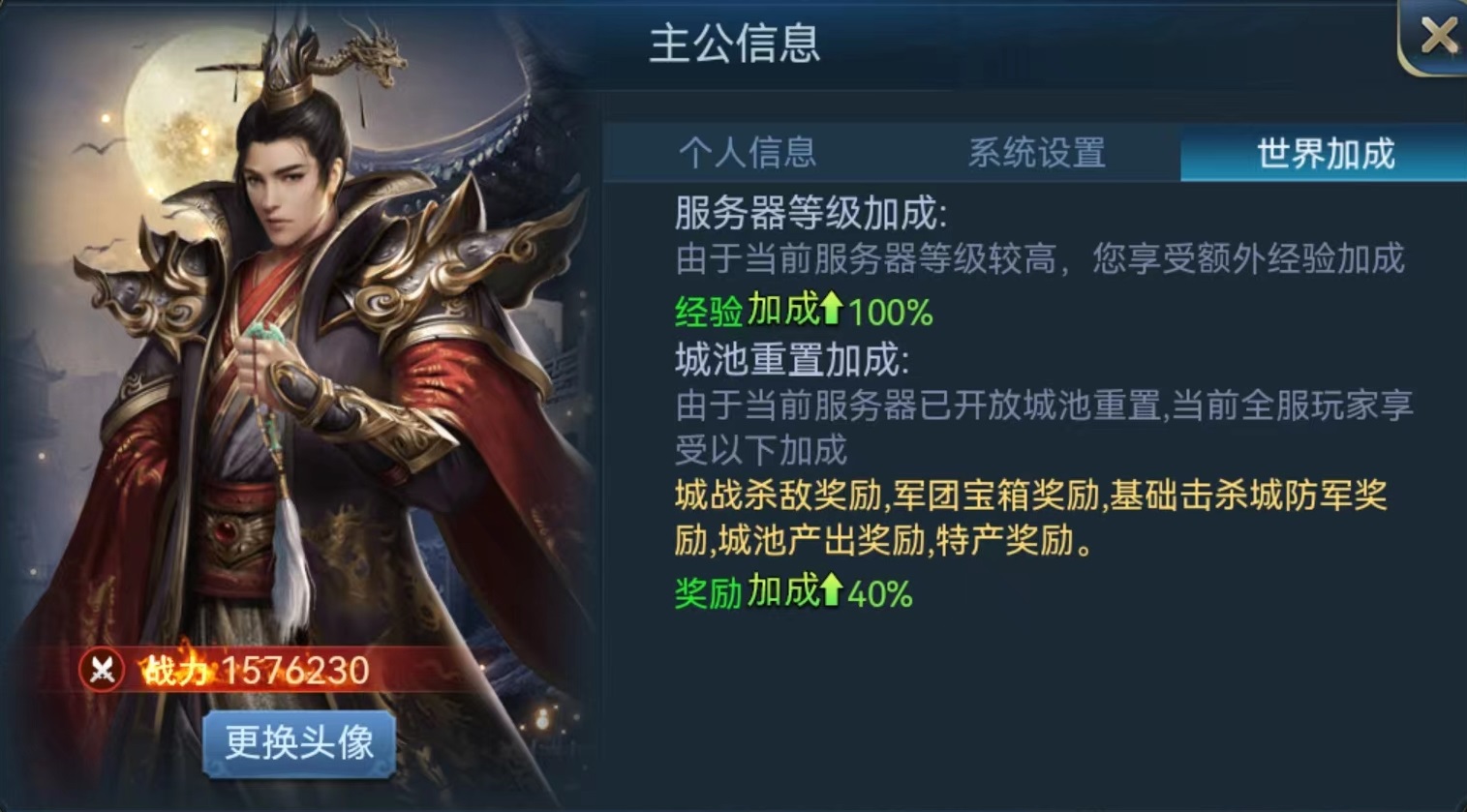This screenshot has height=812, width=1467.
Task: Click the green arrow beside 经验加成
Action: pyautogui.click(x=831, y=309)
